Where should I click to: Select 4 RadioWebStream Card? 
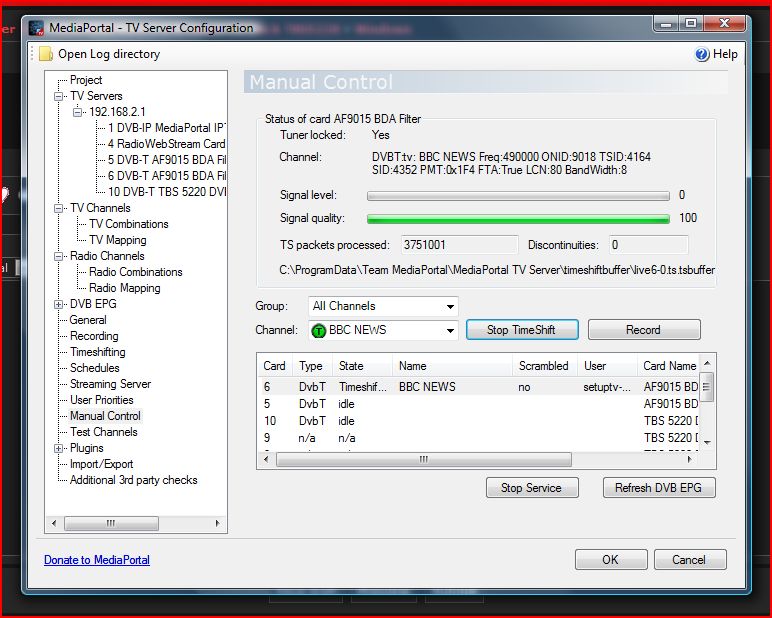coord(166,144)
